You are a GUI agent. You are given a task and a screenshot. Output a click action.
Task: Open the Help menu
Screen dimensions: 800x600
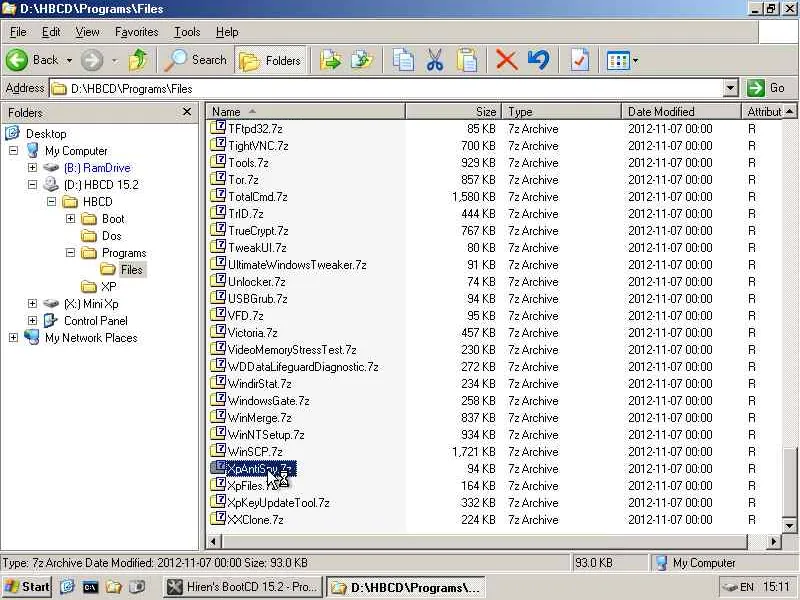point(227,32)
